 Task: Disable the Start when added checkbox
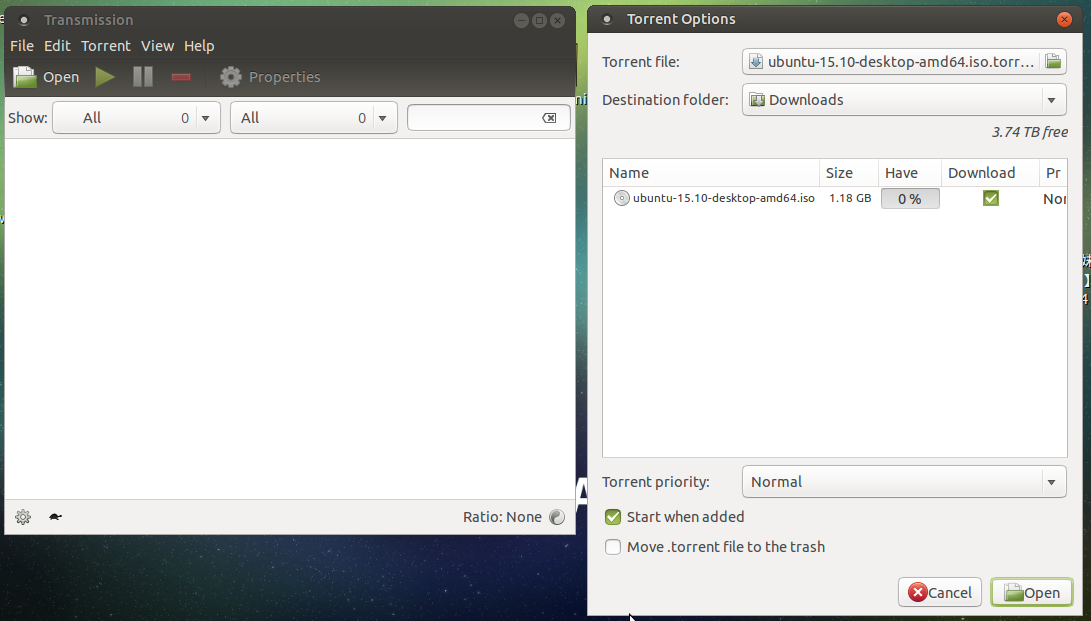coord(612,517)
